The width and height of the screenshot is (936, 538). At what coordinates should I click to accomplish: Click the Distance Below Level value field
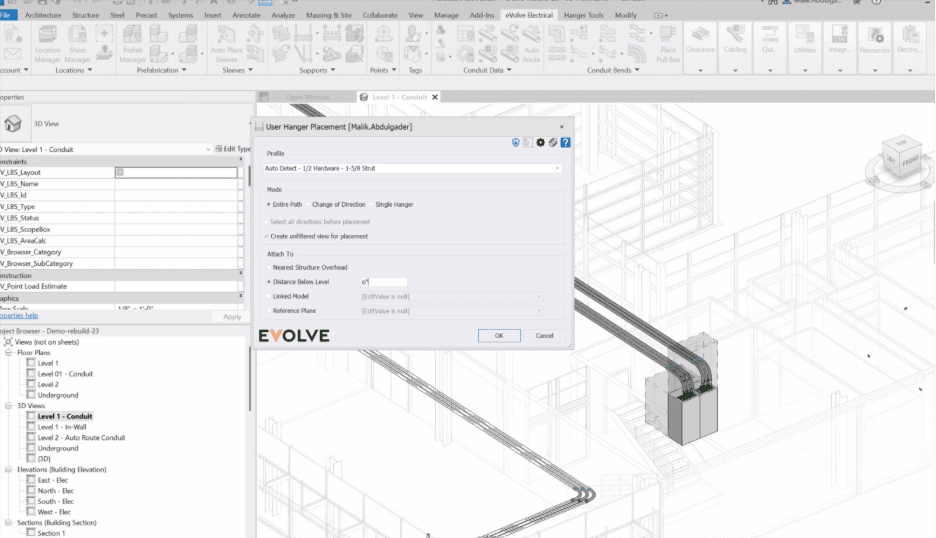[x=384, y=282]
